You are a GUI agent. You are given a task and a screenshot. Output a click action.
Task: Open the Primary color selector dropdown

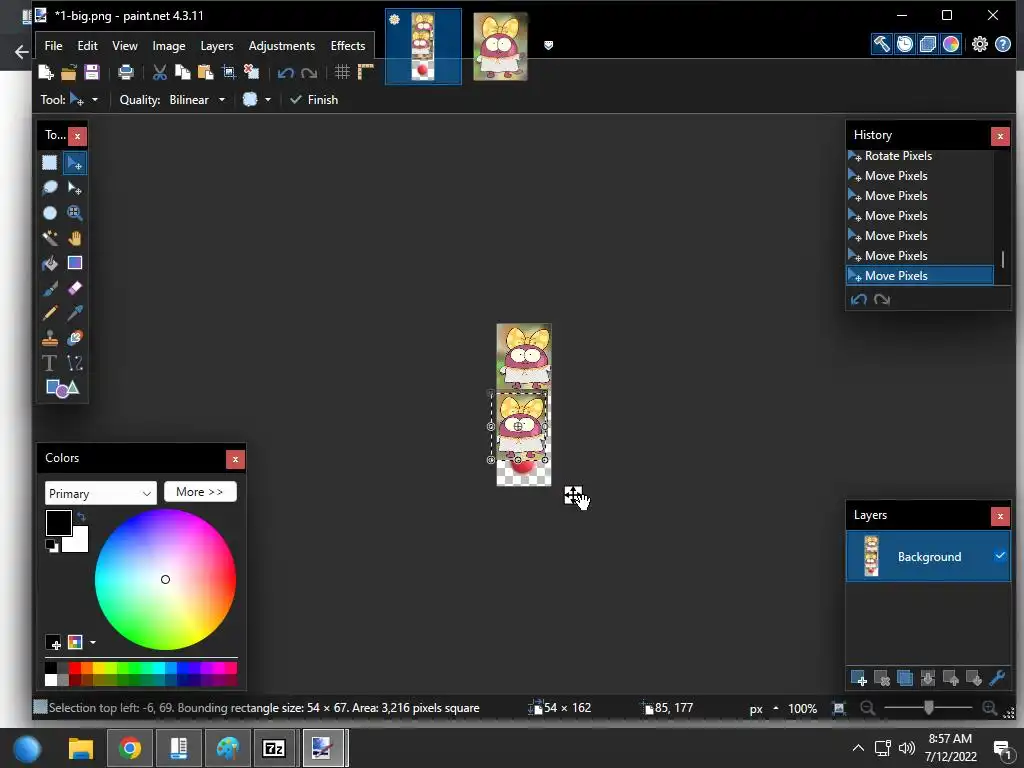tap(101, 493)
